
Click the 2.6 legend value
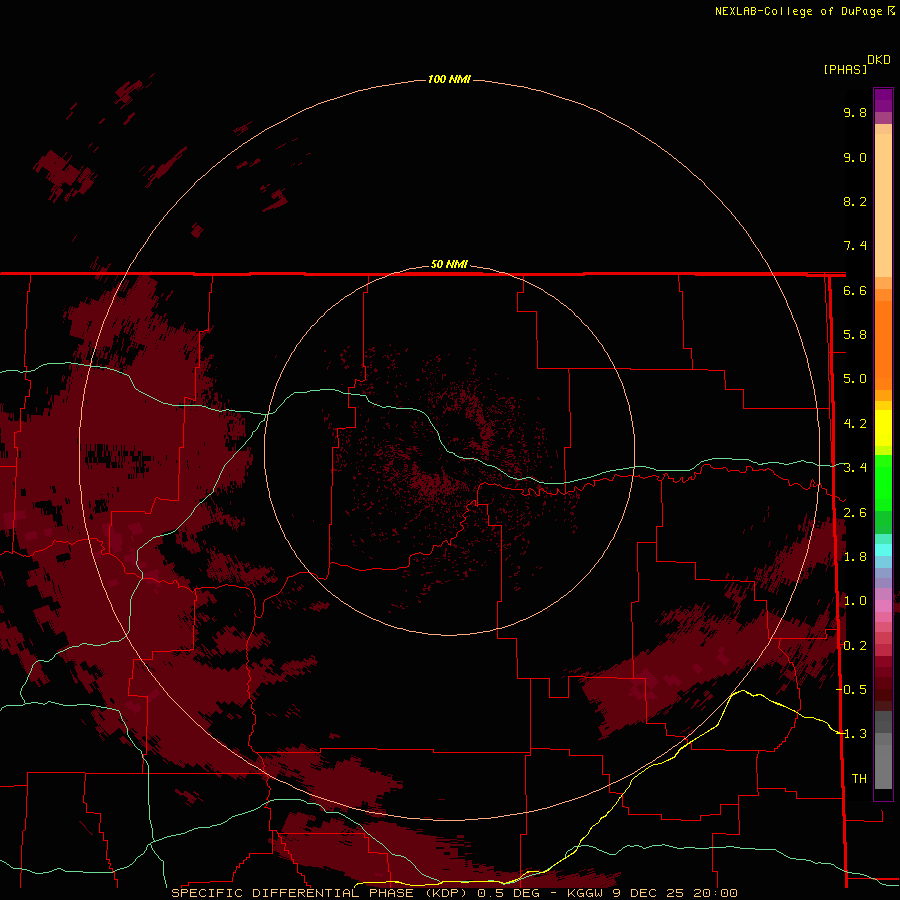[855, 513]
